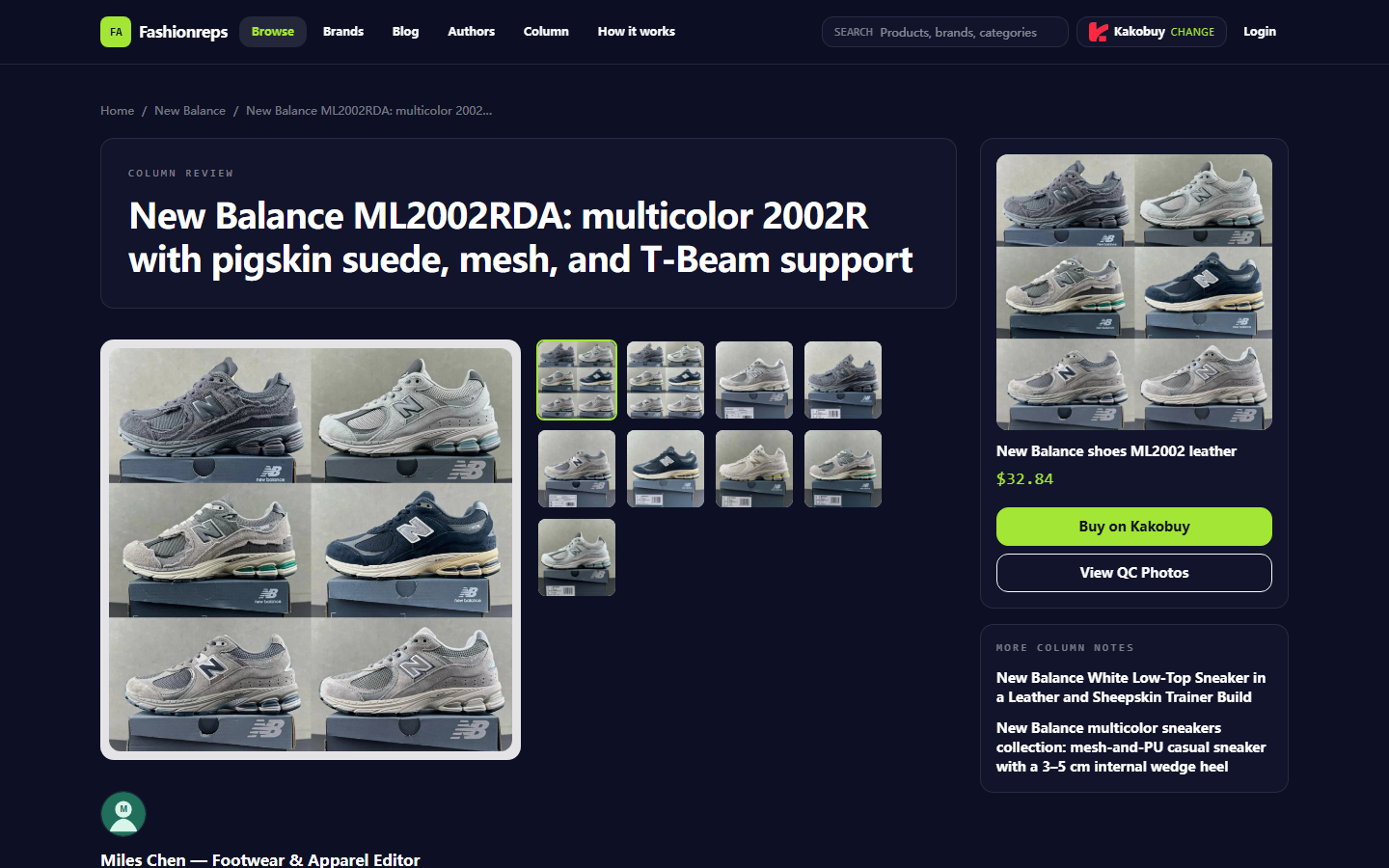Screen dimensions: 1389x868
Task: Open the large main product image
Action: point(311,550)
